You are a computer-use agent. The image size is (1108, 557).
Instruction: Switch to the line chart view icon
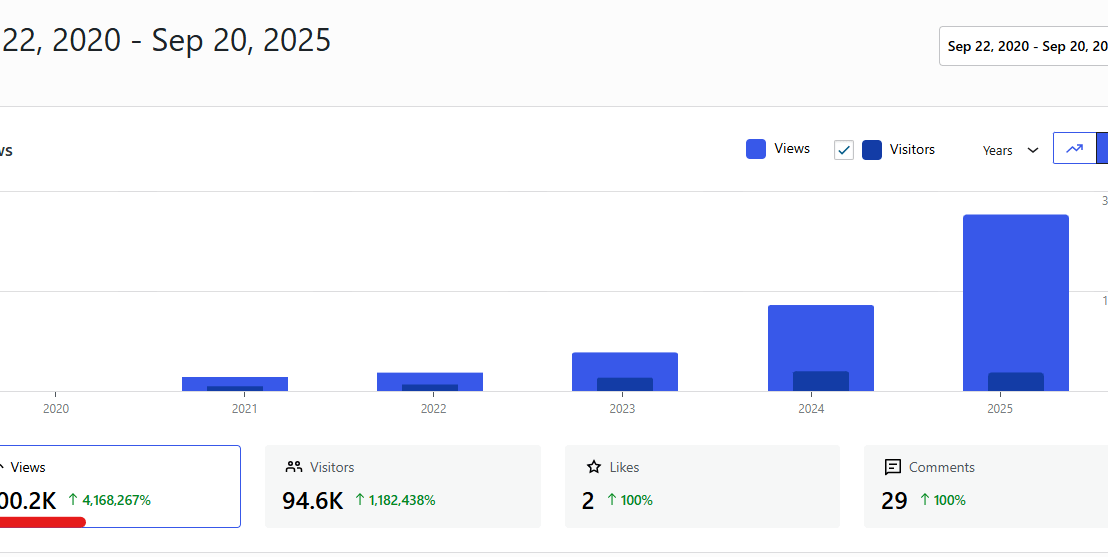click(x=1074, y=149)
